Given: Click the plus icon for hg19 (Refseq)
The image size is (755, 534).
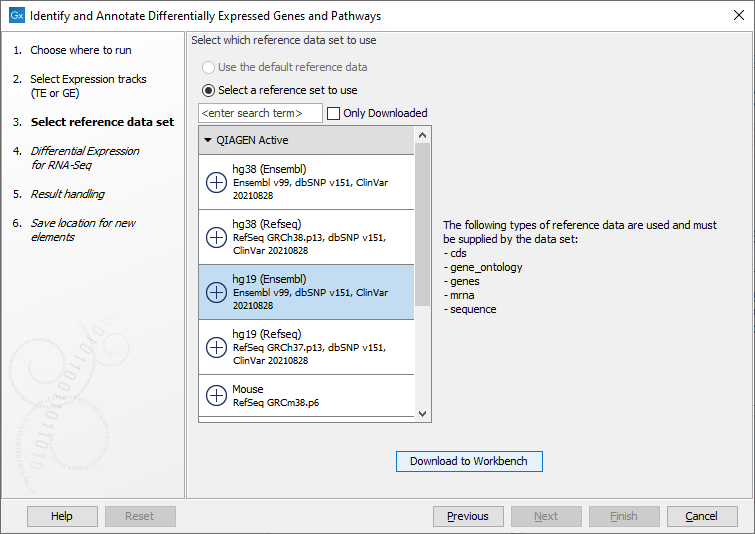Looking at the screenshot, I should (216, 347).
